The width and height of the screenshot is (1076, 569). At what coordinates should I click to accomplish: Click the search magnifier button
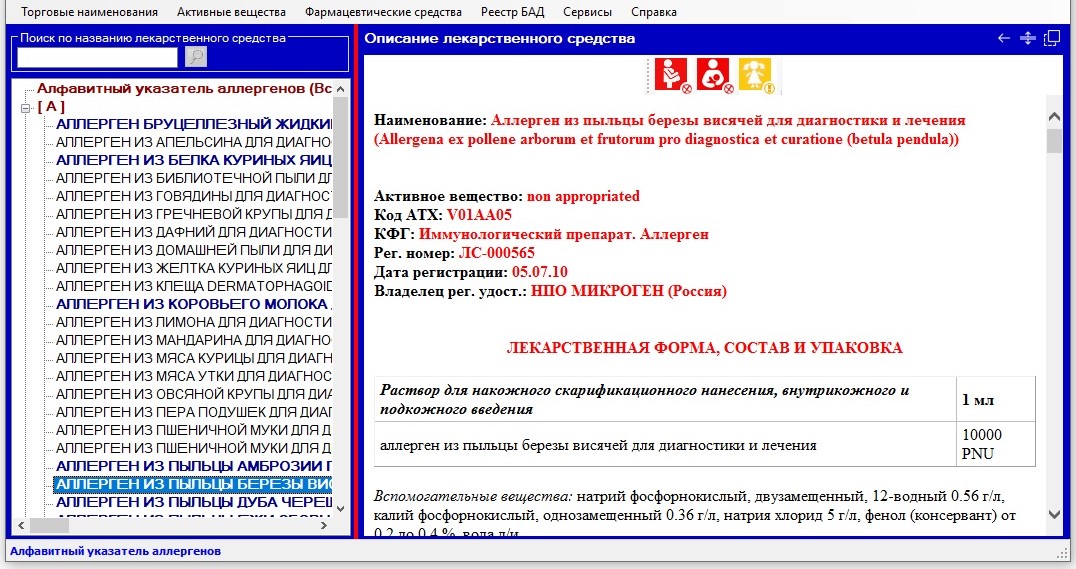196,57
